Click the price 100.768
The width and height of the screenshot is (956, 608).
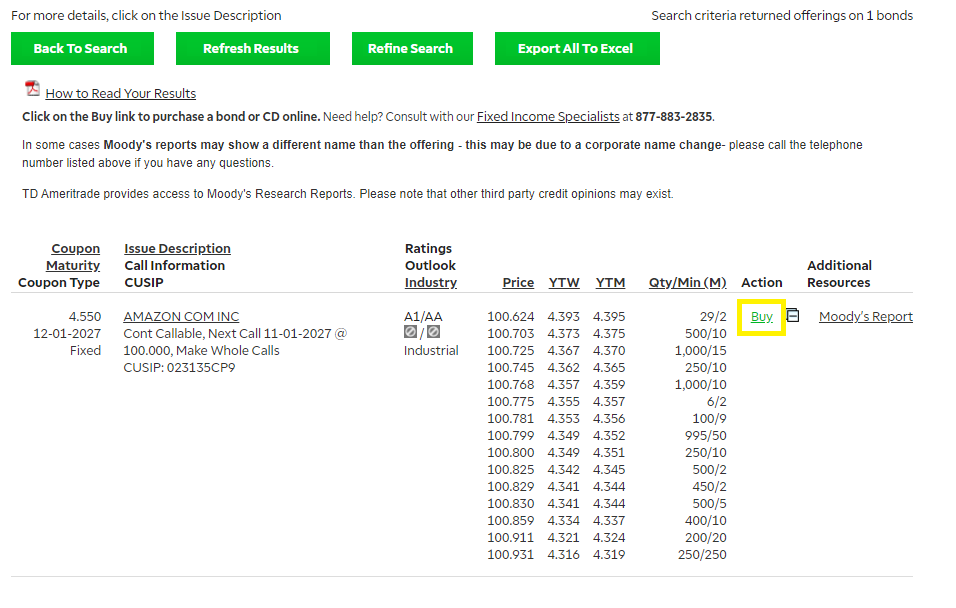[x=510, y=385]
